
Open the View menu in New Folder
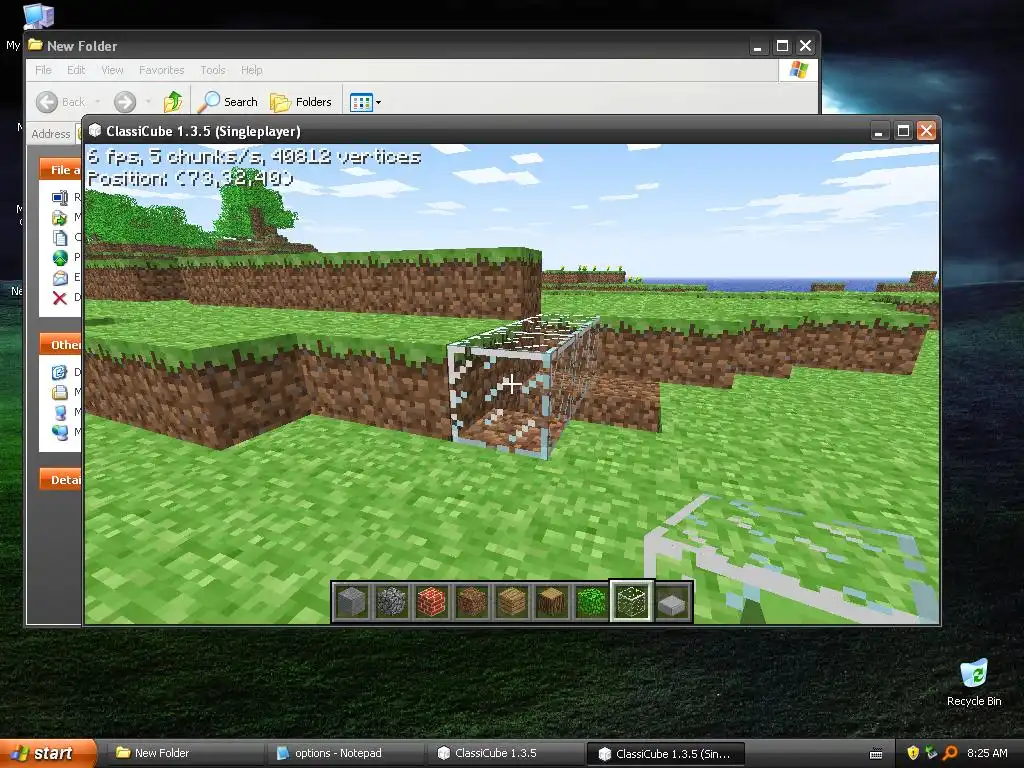coord(112,70)
